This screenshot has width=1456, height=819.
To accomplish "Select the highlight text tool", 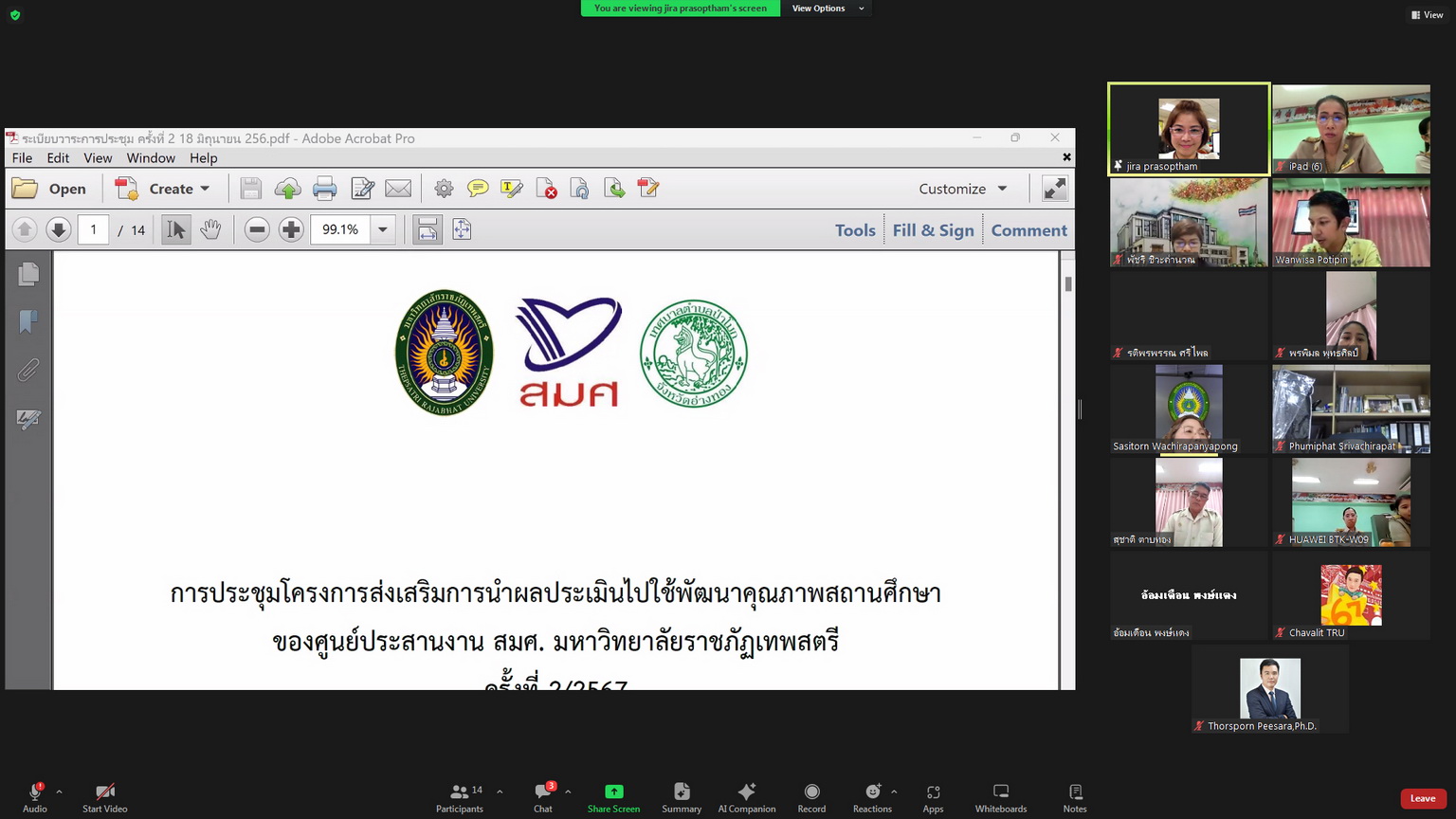I will pos(512,189).
